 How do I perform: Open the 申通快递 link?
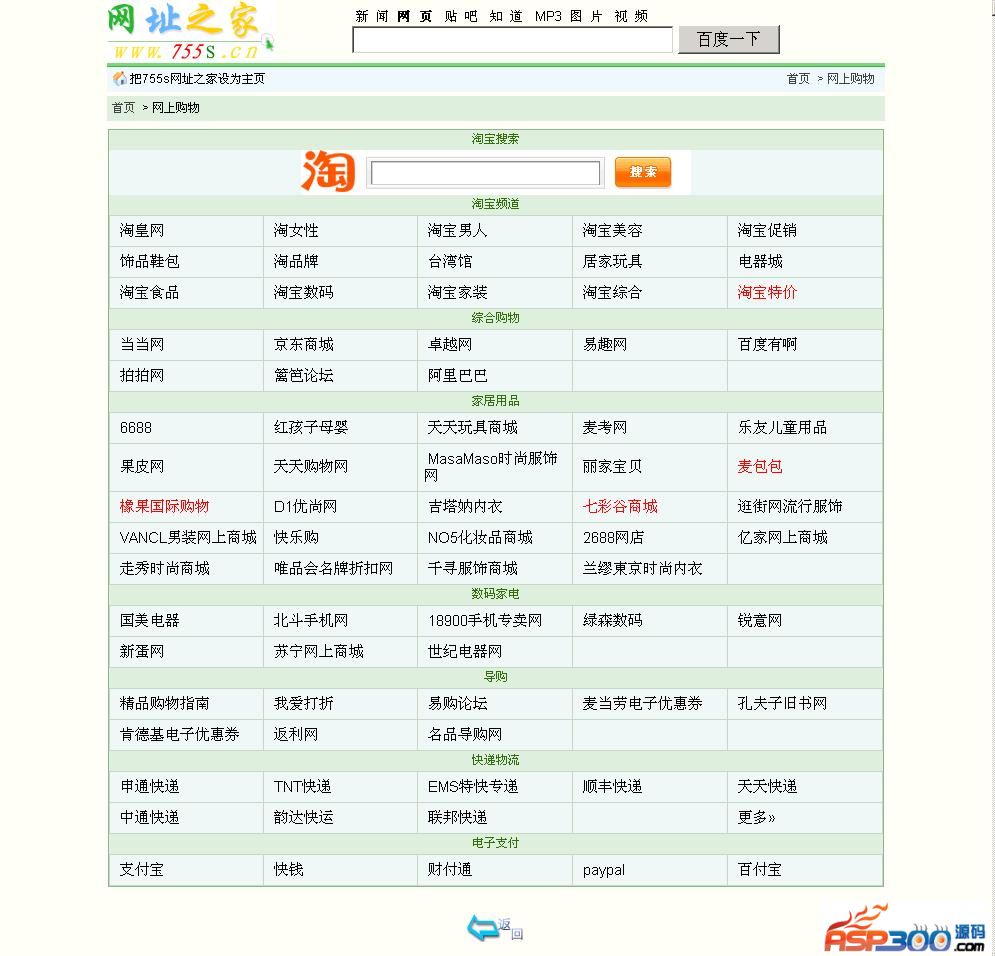coord(149,787)
